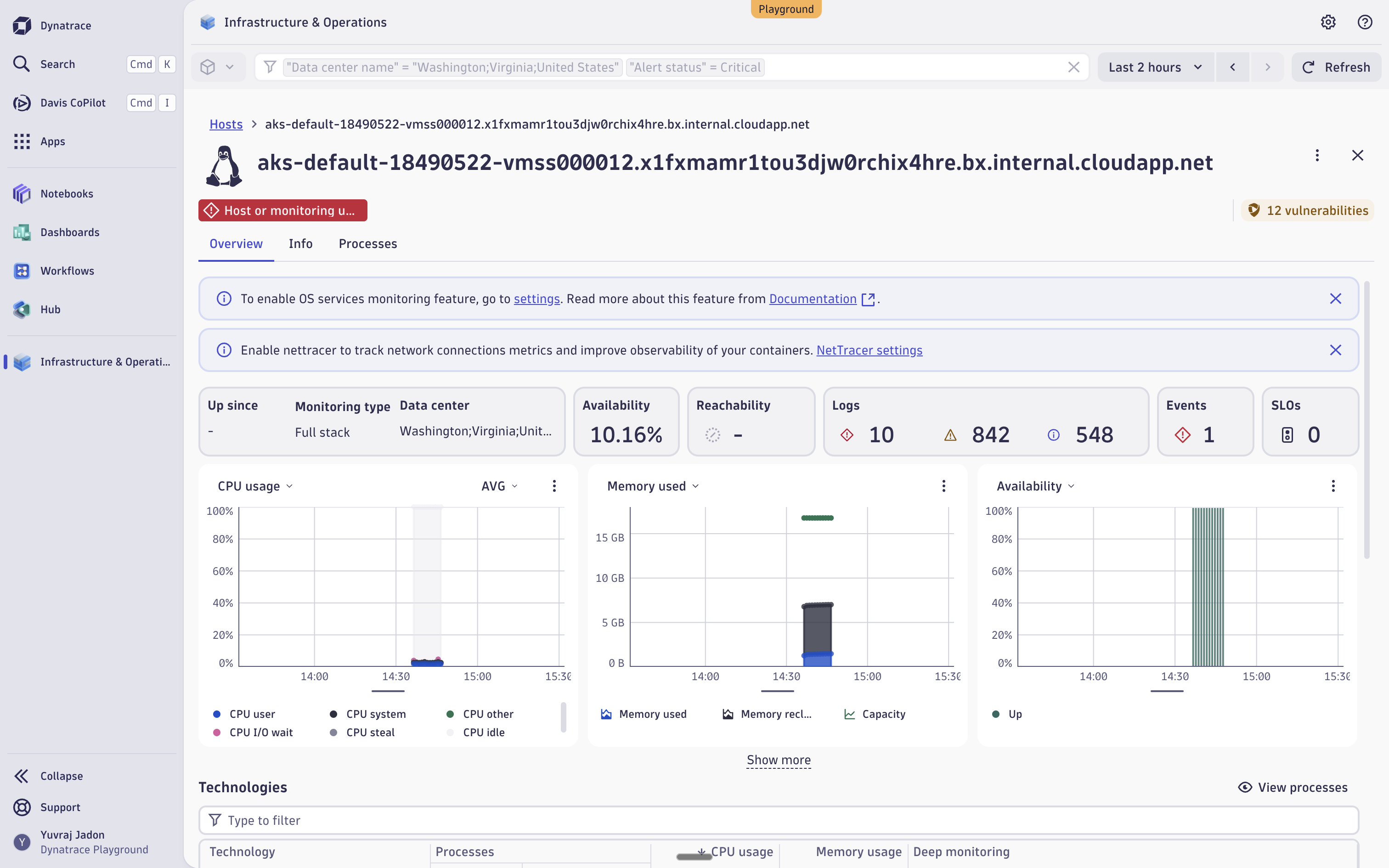Open the Last 2 hours timeframe dropdown

point(1154,67)
